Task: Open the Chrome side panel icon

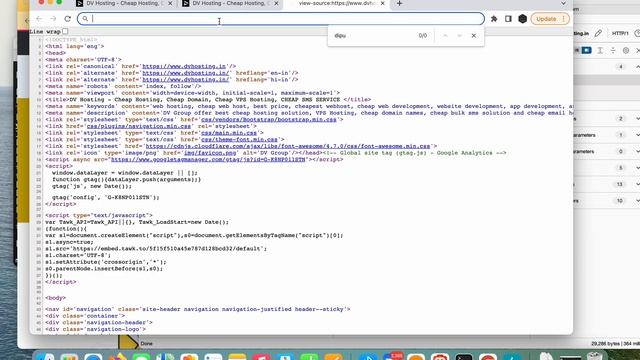Action: (508, 19)
